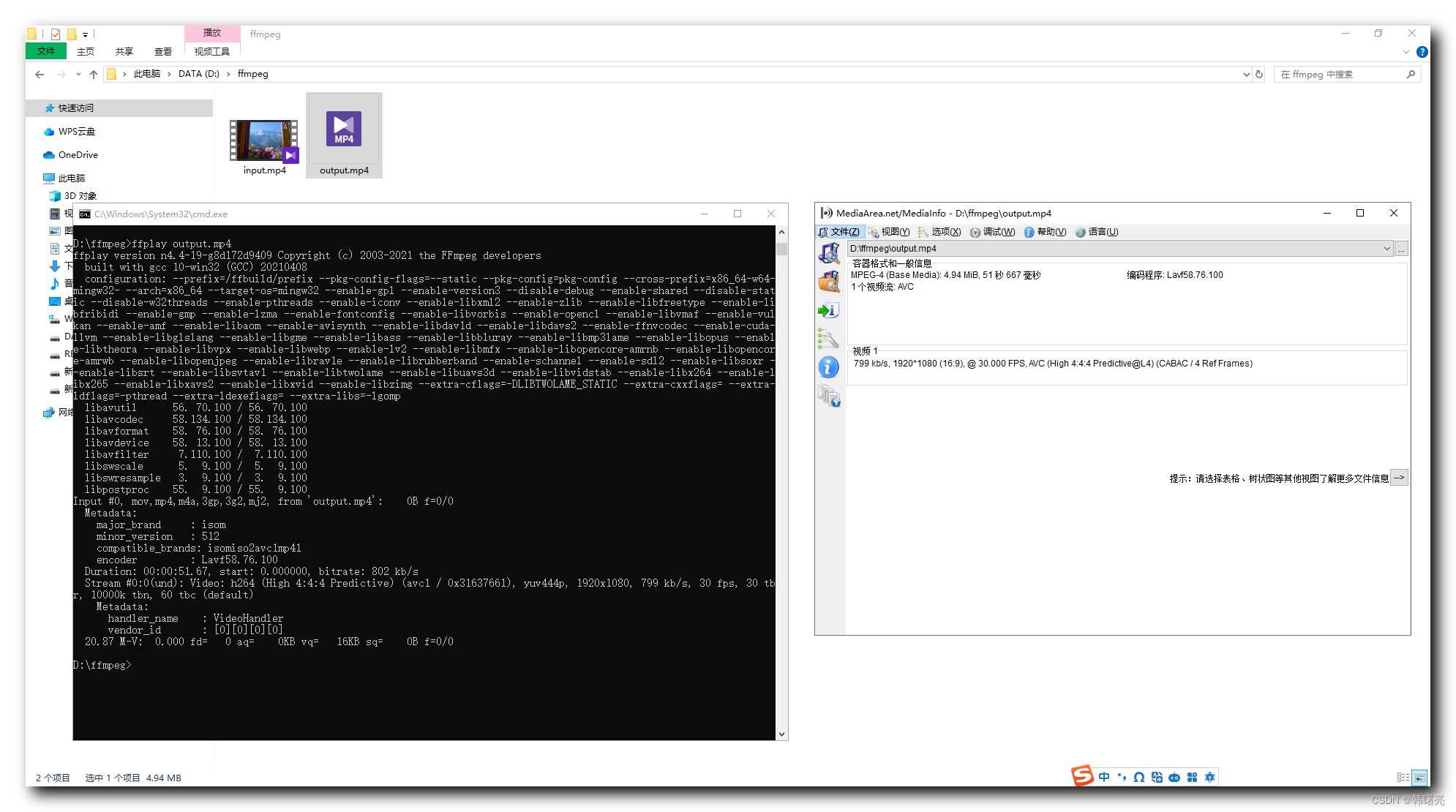Click Sogou input method S logo

[x=1082, y=775]
